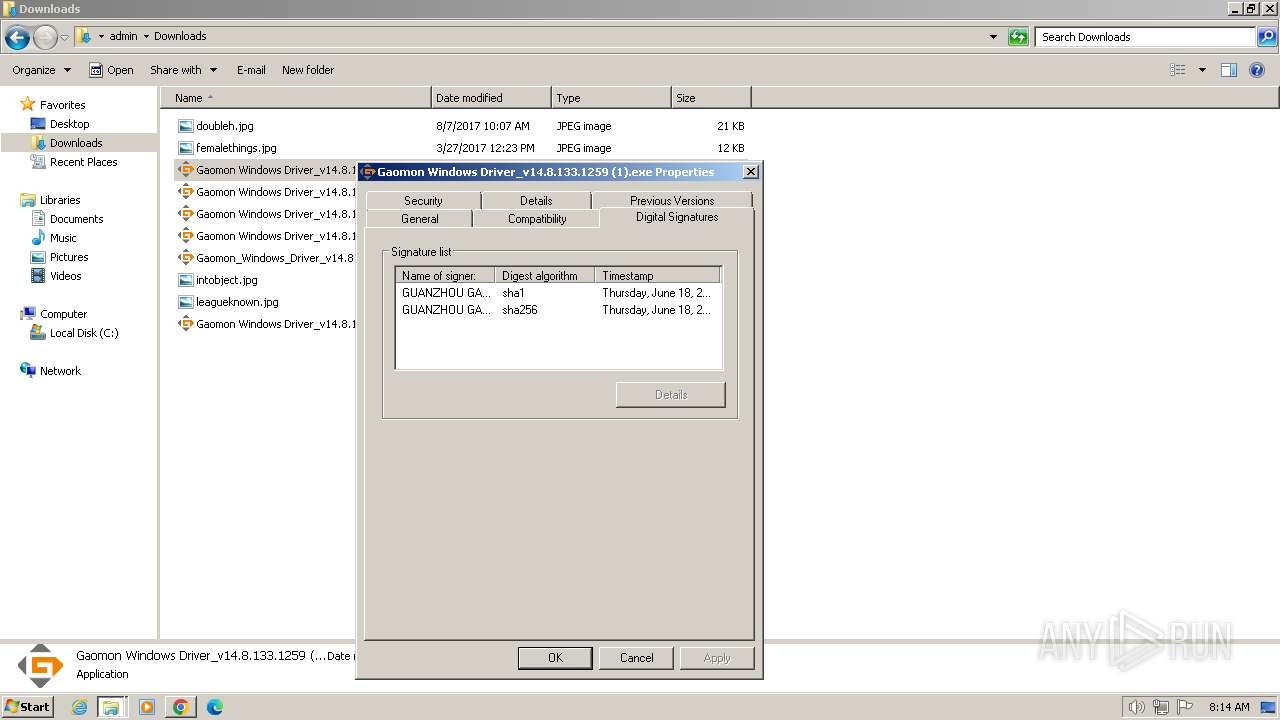Close the Properties dialog
1280x720 pixels.
click(x=751, y=172)
